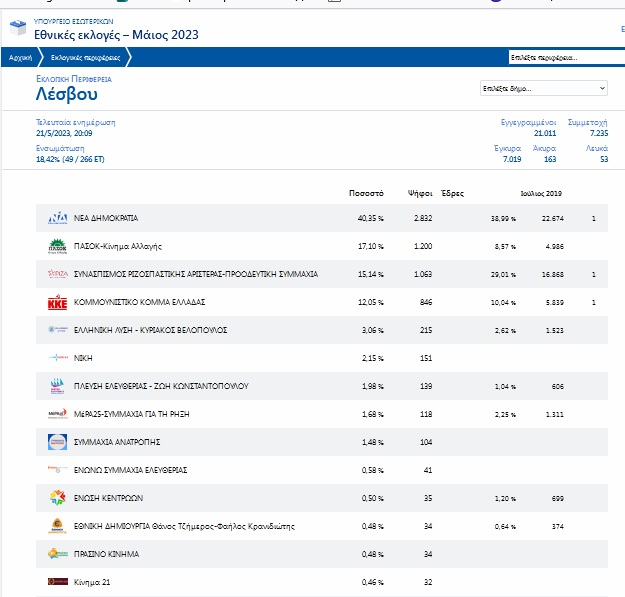Select ΕΝΩΝΩ ΣΥΜΜΑΧΙΑ ΕΛΕΥΘΕΡΙΑΣ party name
625x597 pixels.
pos(130,470)
